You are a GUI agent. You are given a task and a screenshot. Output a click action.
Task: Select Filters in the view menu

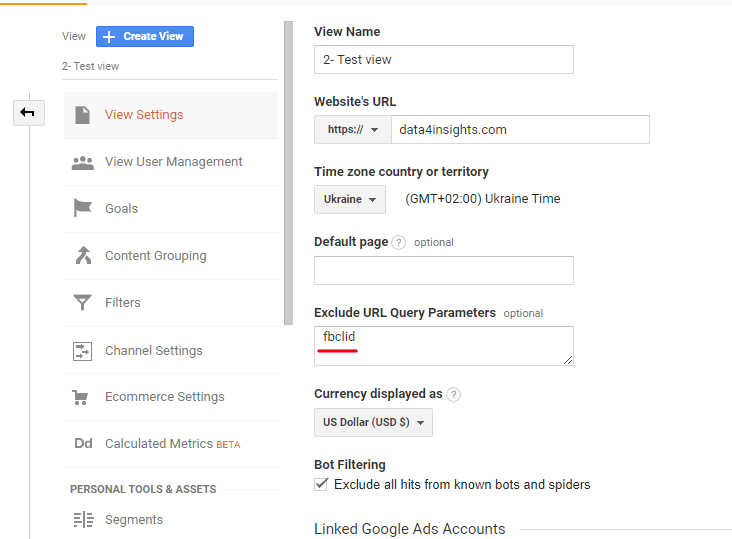(x=123, y=303)
